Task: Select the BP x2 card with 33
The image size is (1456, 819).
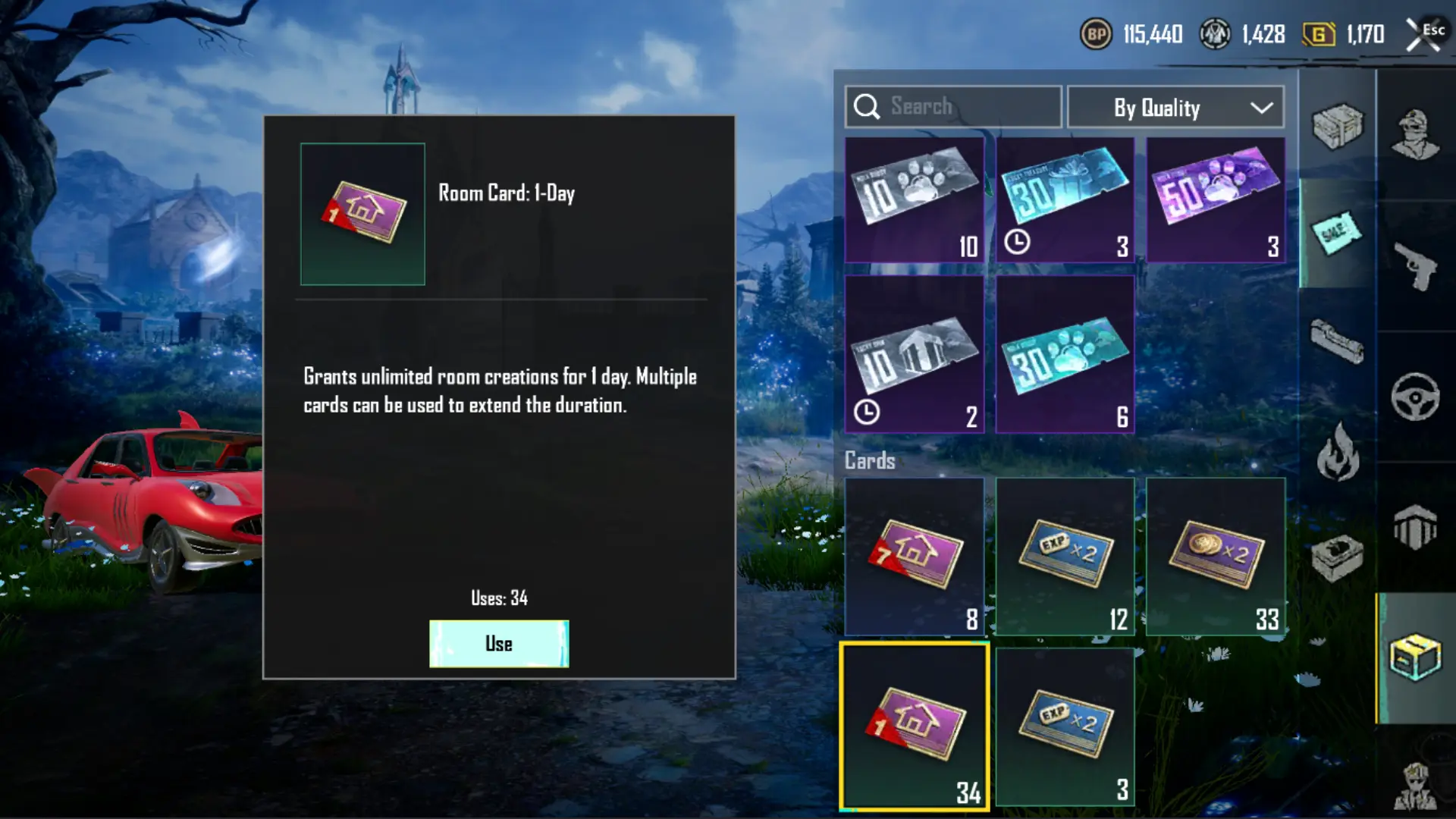Action: [1216, 557]
